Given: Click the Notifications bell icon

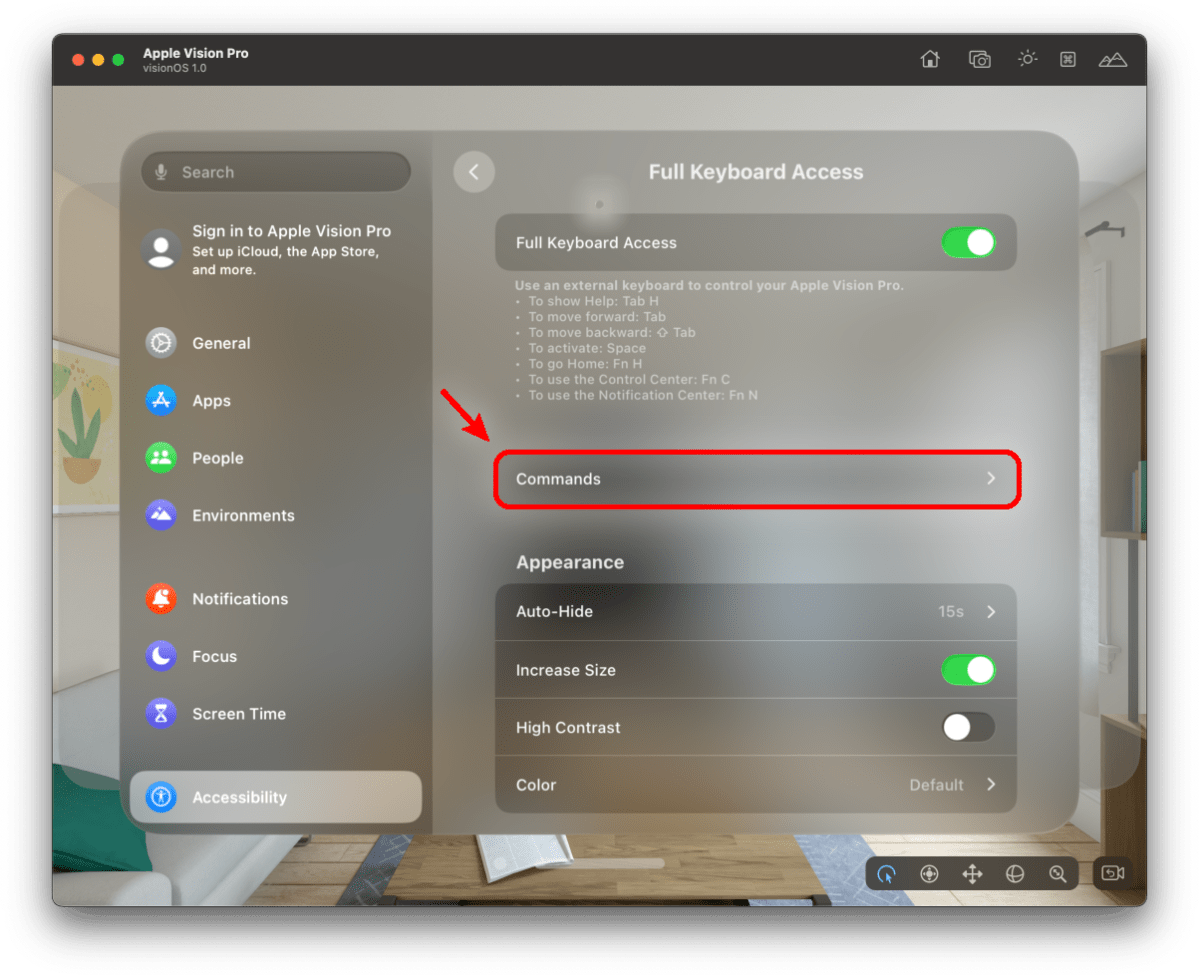Looking at the screenshot, I should tap(160, 599).
